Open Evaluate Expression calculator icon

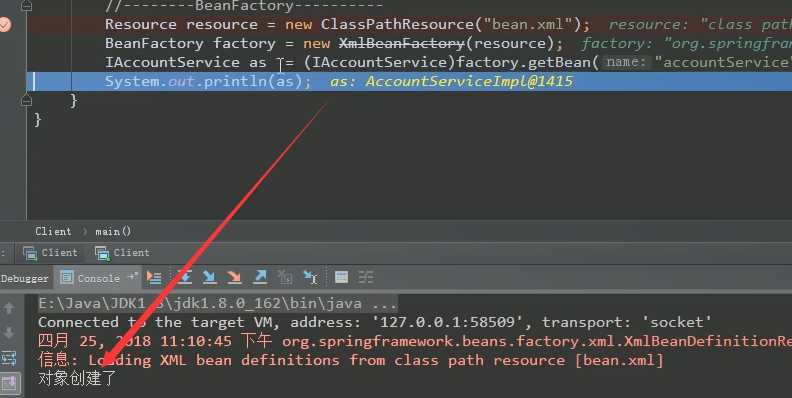click(341, 277)
